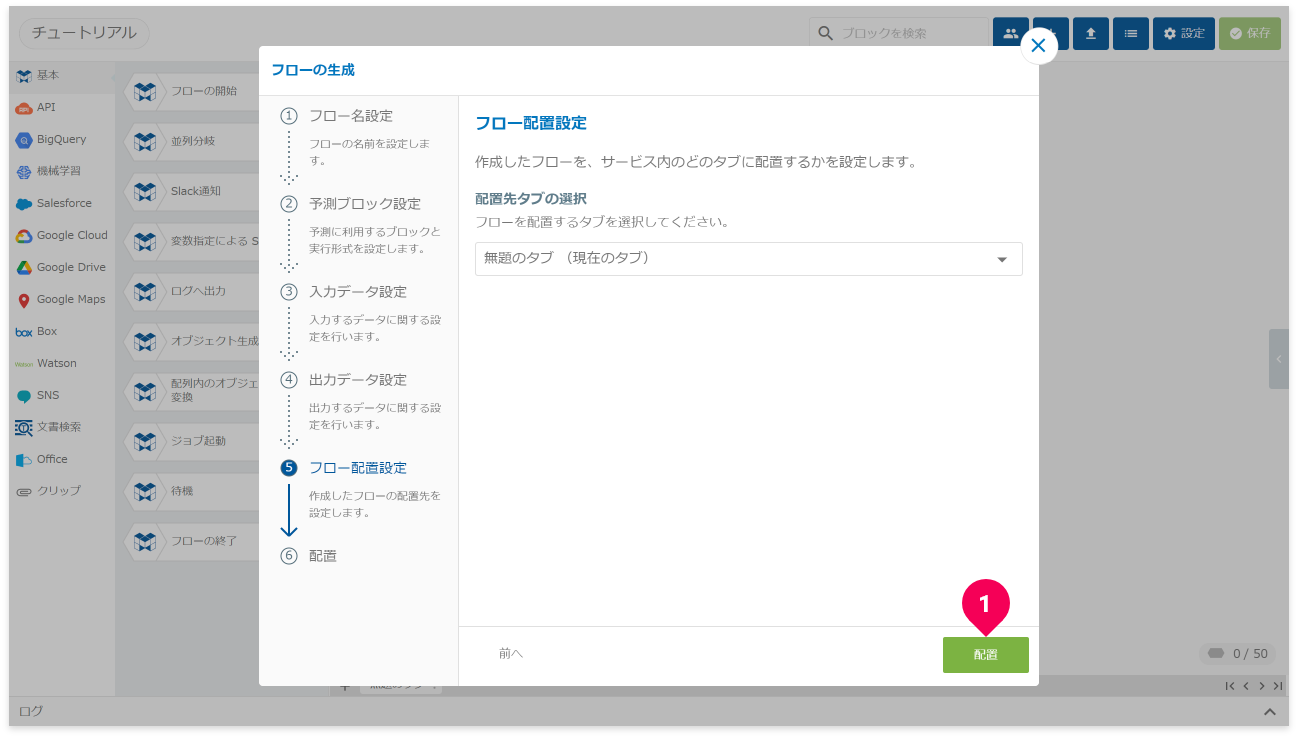Select the 並列分岐 block
This screenshot has width=1298, height=738.
point(192,141)
